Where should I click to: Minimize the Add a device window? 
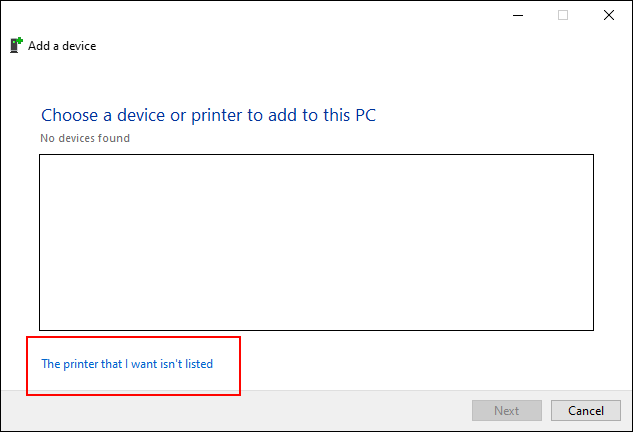tap(518, 15)
